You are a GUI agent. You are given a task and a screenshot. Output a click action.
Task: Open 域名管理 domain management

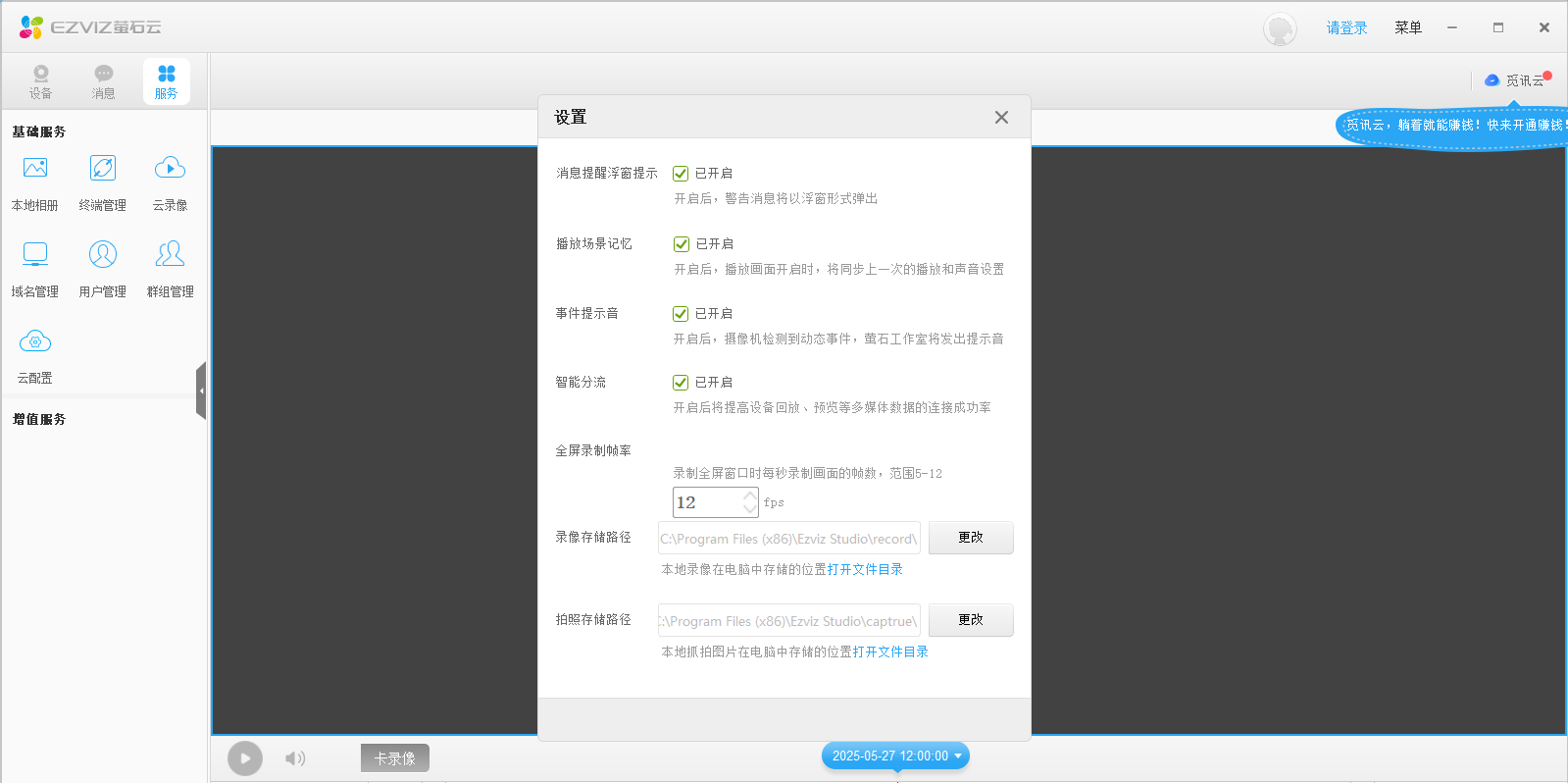(x=35, y=255)
